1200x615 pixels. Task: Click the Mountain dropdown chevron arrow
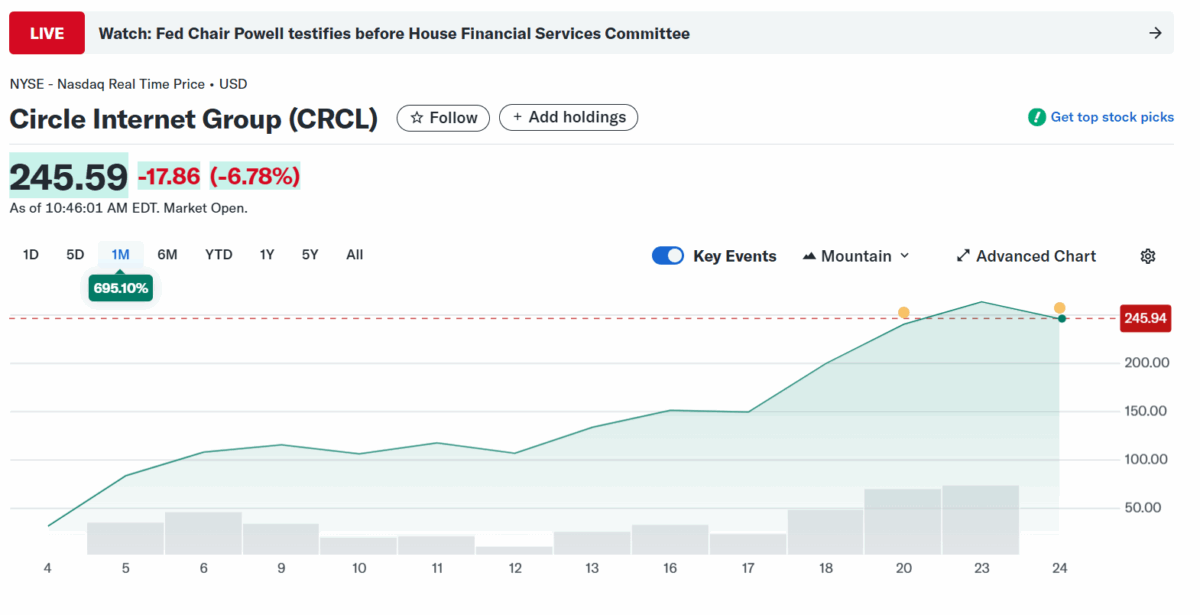click(905, 256)
